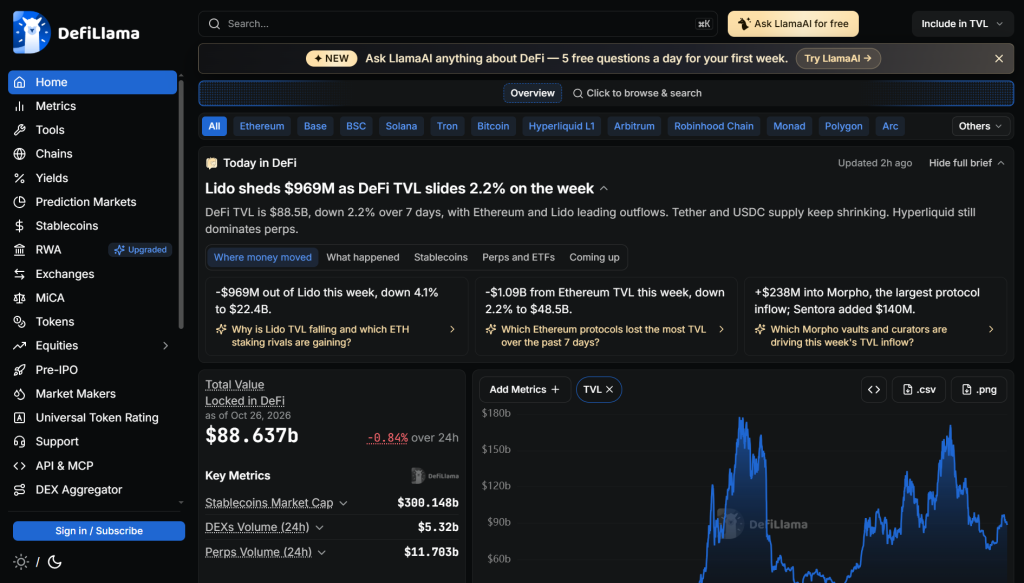
Task: Open Tokens in the sidebar
Action: pos(92,321)
